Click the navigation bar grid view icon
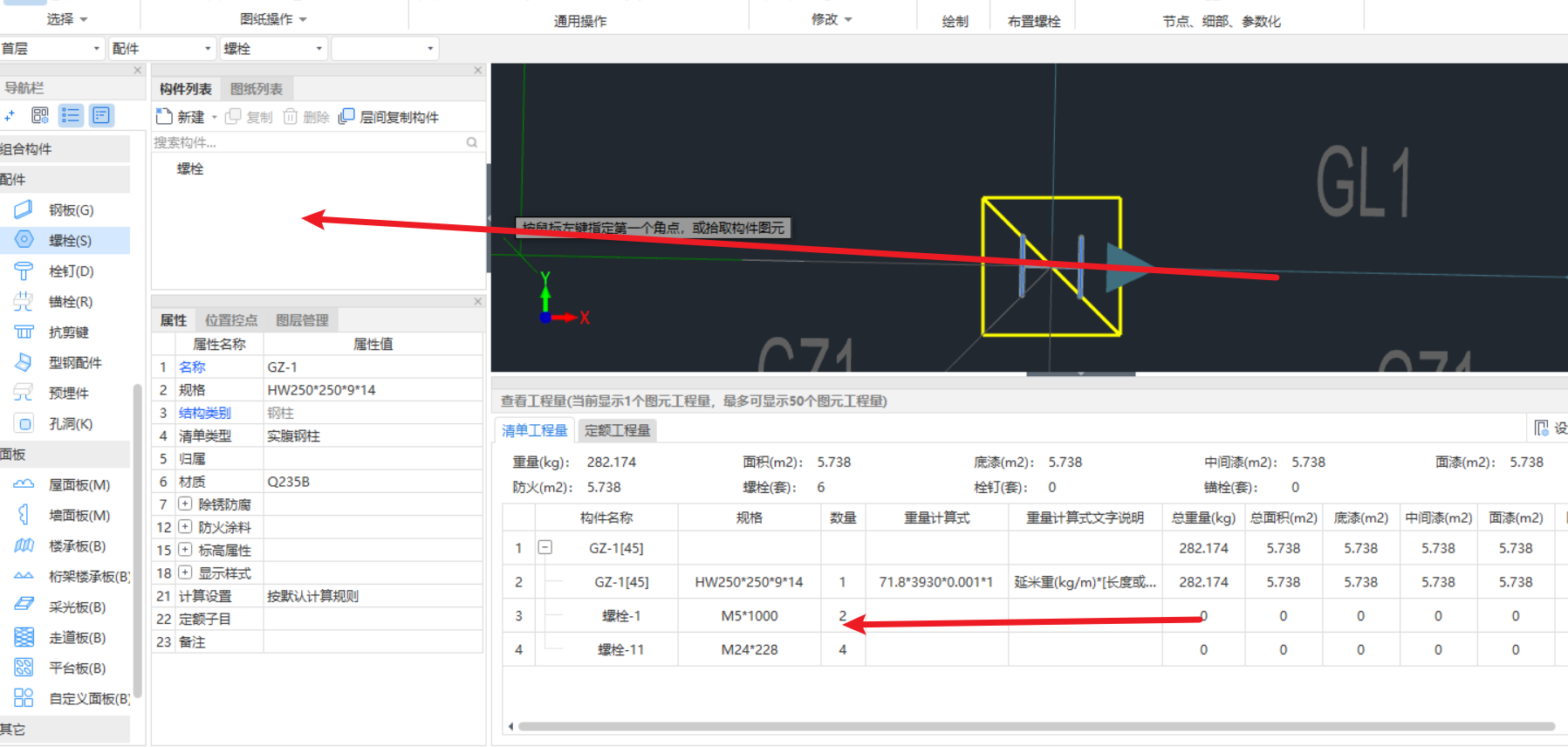The height and width of the screenshot is (747, 1568). [x=40, y=115]
